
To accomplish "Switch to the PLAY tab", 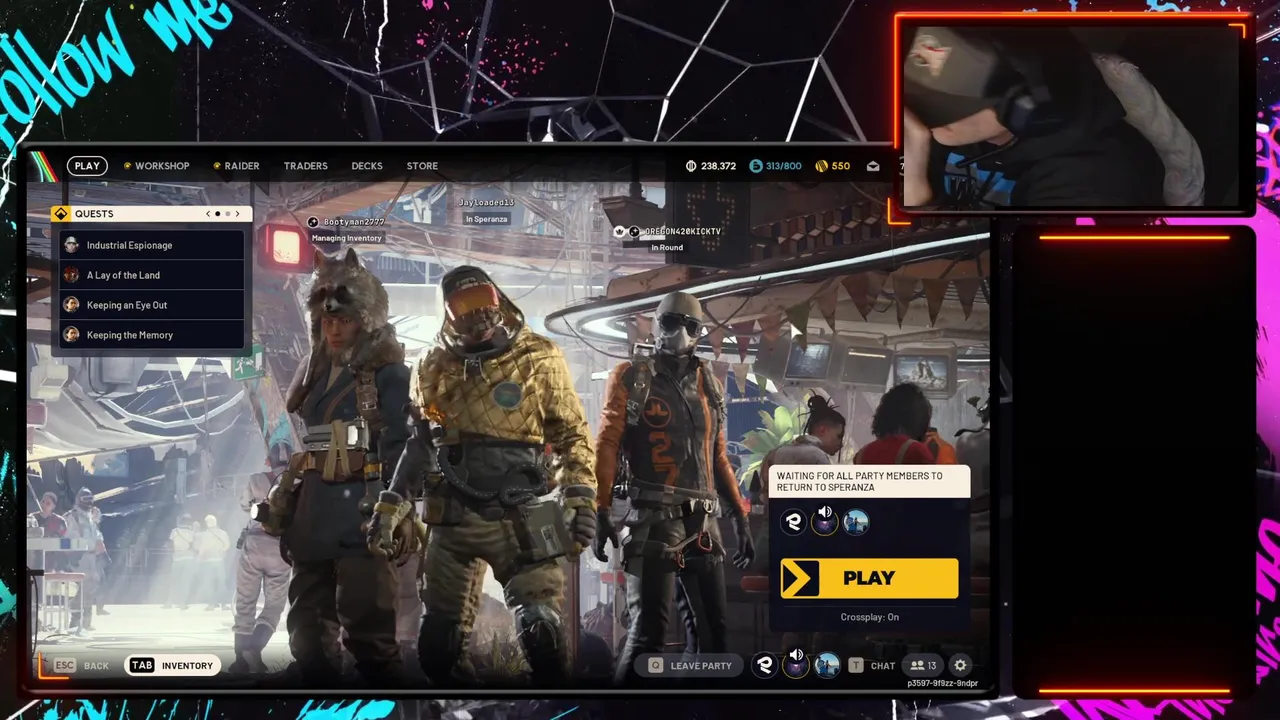I will pyautogui.click(x=87, y=166).
